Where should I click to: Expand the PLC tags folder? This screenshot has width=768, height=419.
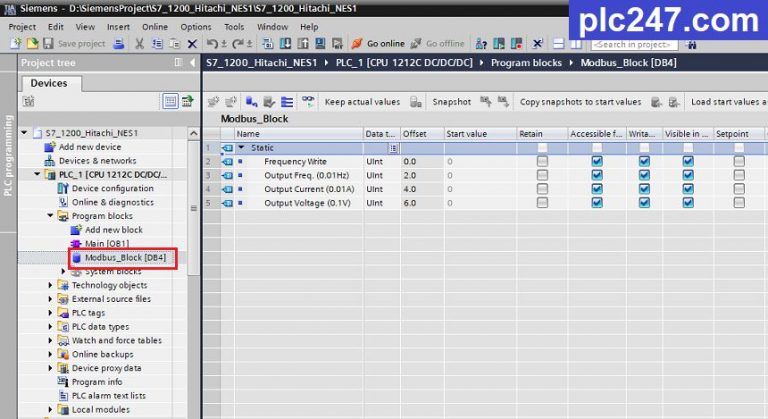[x=50, y=312]
